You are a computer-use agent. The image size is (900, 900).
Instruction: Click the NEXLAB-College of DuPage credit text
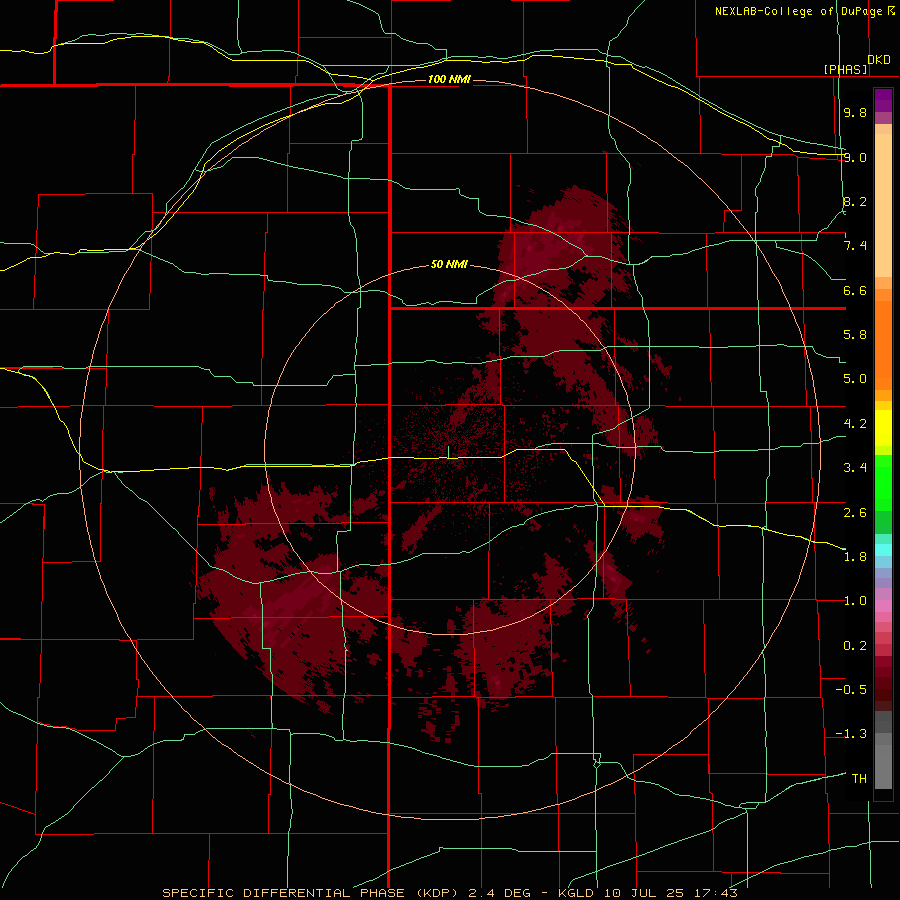pyautogui.click(x=805, y=11)
